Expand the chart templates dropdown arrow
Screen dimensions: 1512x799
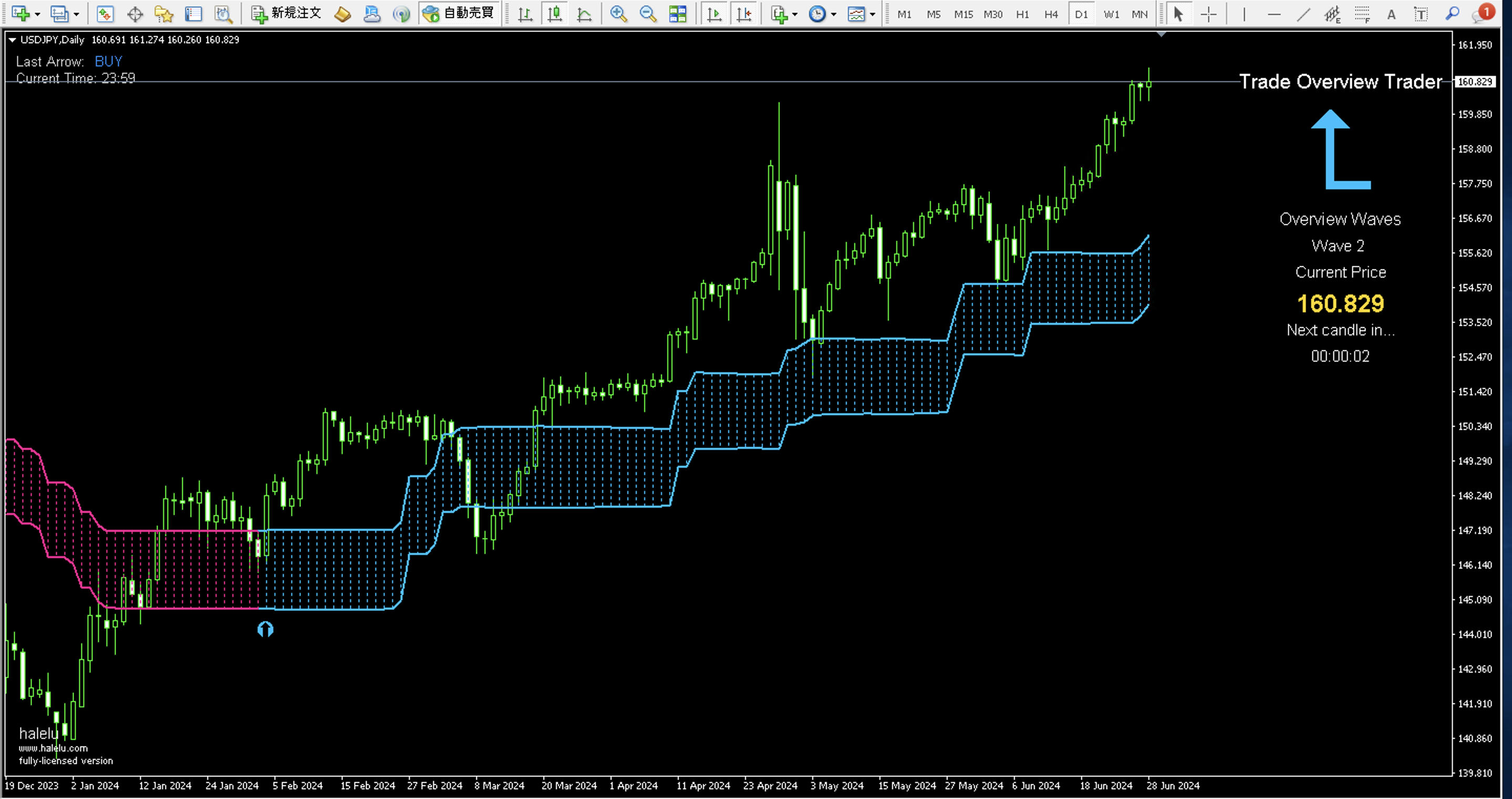pyautogui.click(x=873, y=14)
